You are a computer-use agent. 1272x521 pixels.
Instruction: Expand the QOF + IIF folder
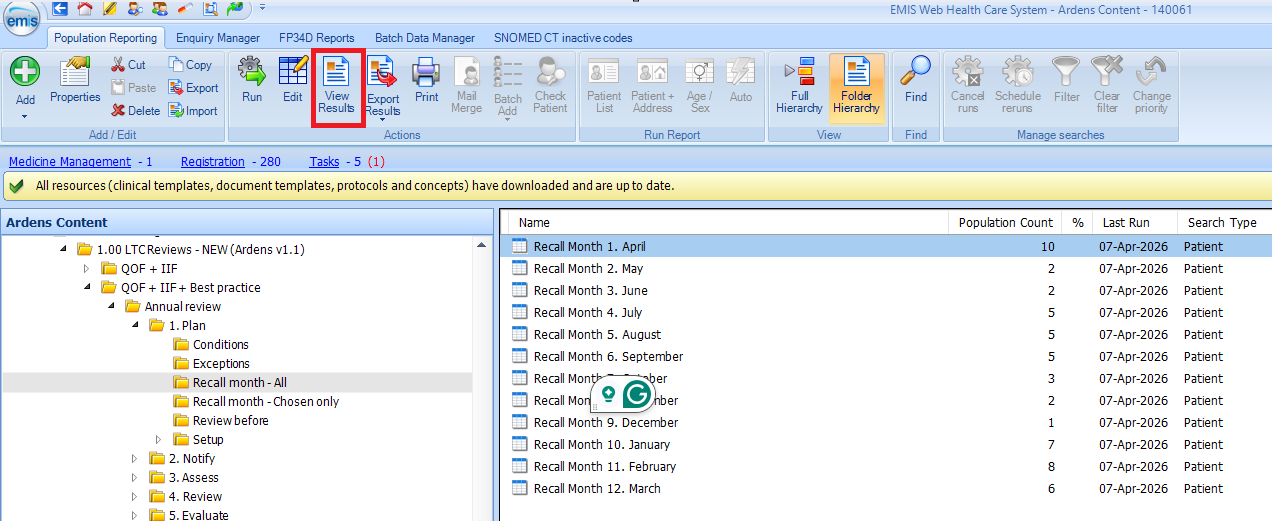86,268
